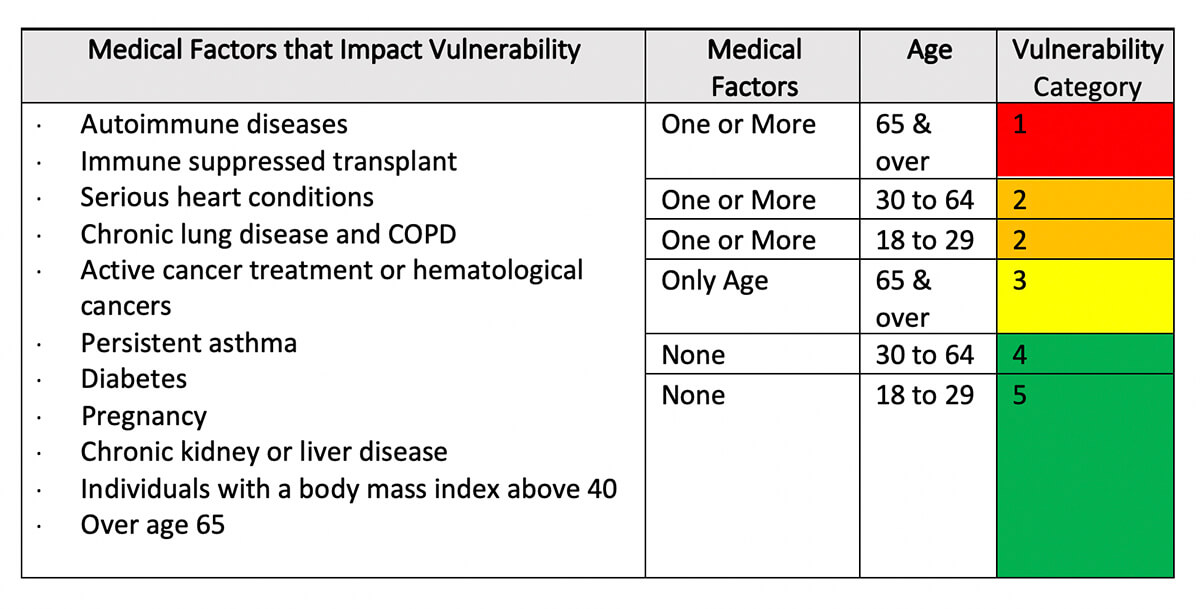
Task: Click the 'Medical Factors that Impact Vulnerability' header
Action: click(334, 50)
